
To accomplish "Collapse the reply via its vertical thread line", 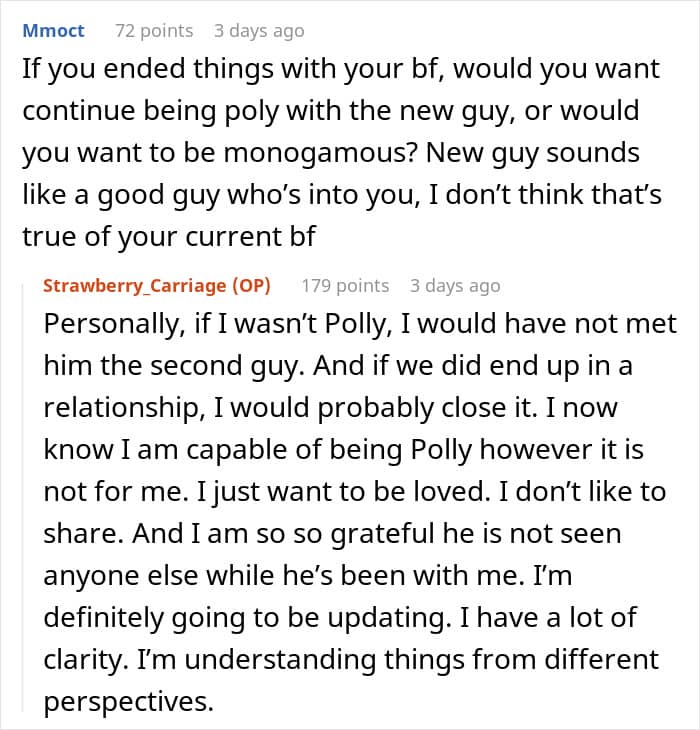I will pos(23,498).
